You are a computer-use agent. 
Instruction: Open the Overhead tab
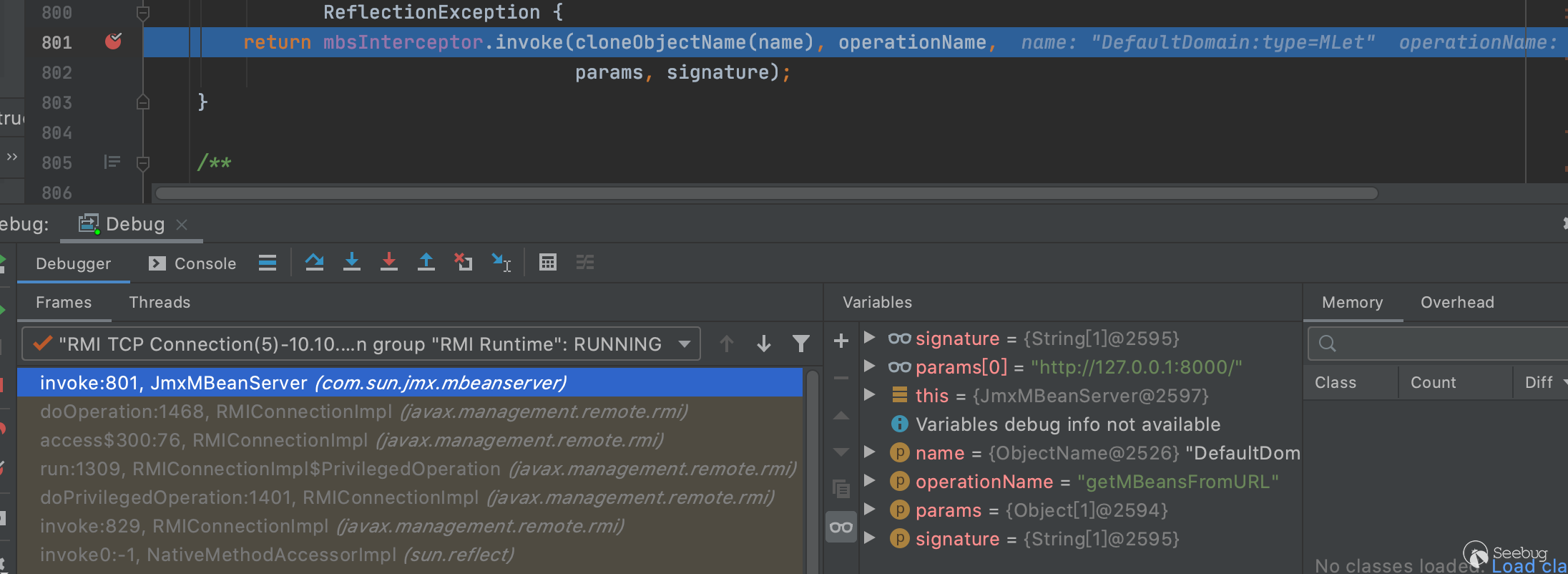[x=1457, y=303]
